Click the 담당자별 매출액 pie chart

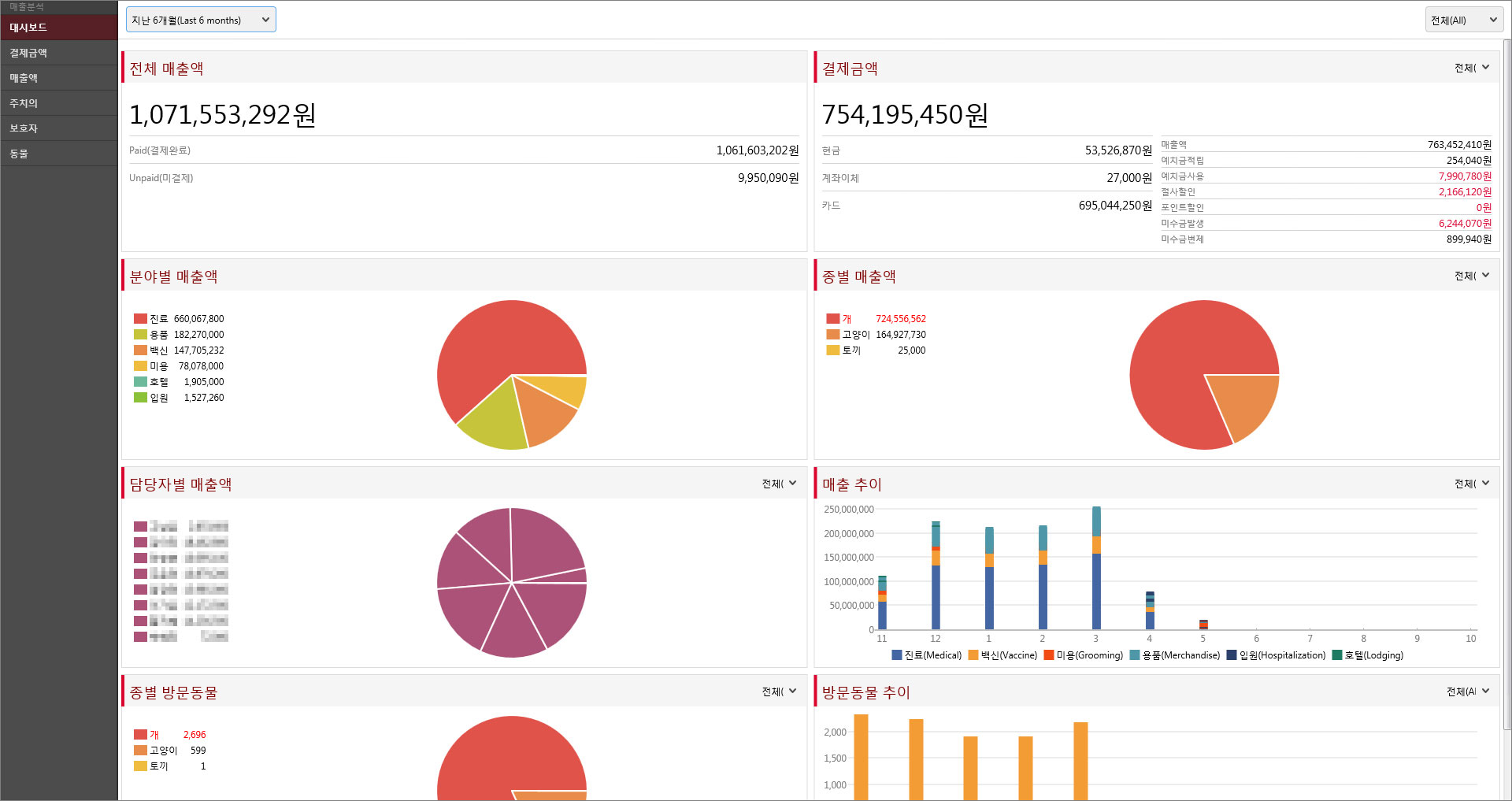(x=512, y=583)
